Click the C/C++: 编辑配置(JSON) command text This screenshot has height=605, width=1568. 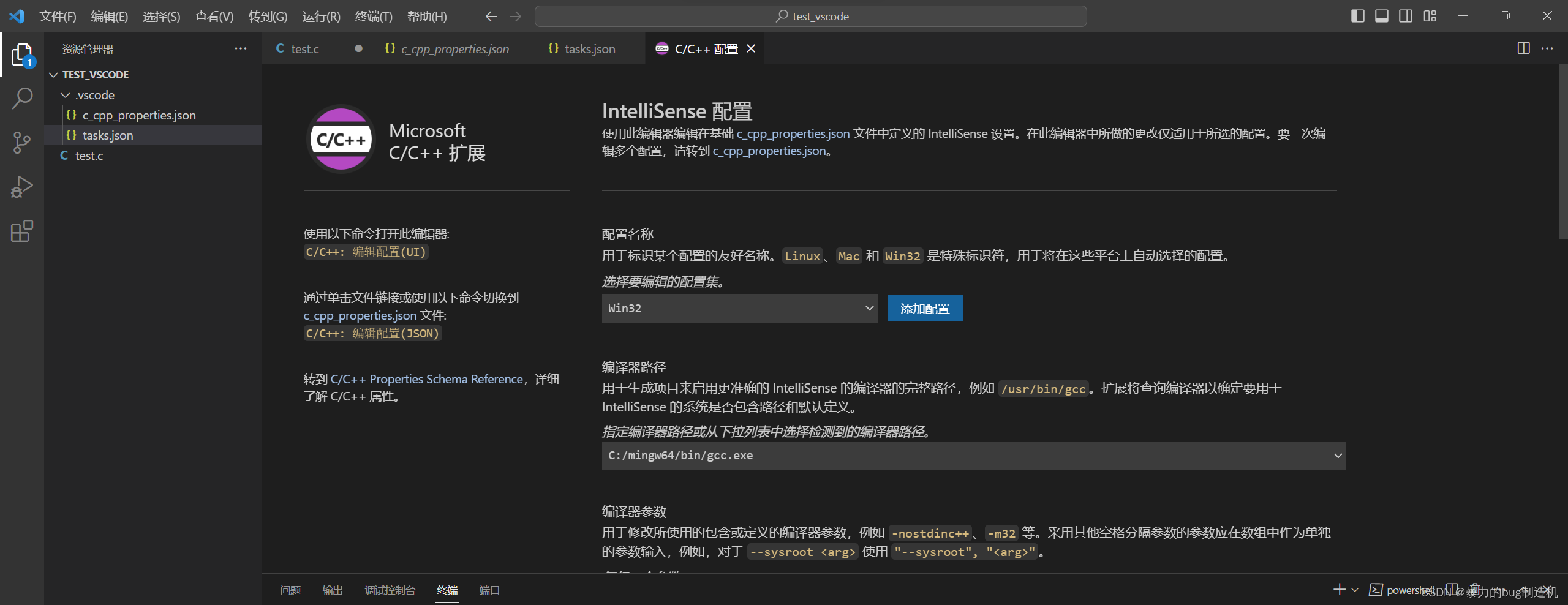pos(372,333)
